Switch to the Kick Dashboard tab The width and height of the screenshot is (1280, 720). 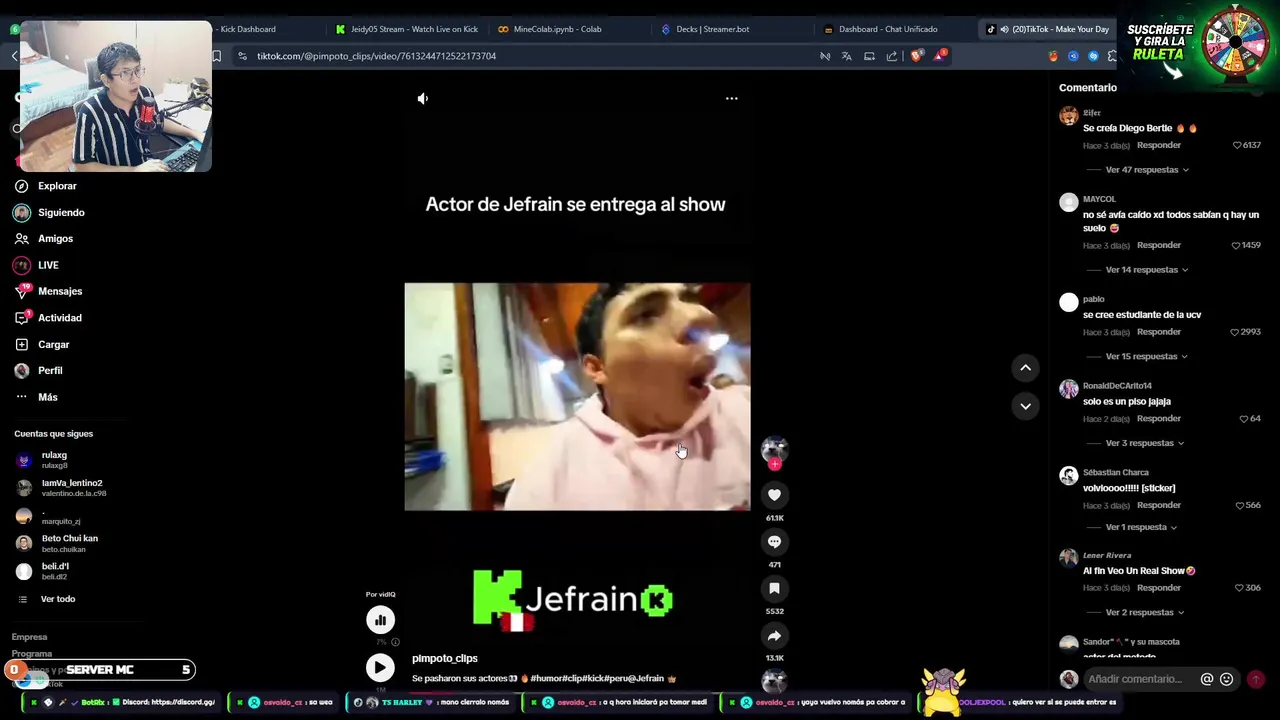click(248, 29)
